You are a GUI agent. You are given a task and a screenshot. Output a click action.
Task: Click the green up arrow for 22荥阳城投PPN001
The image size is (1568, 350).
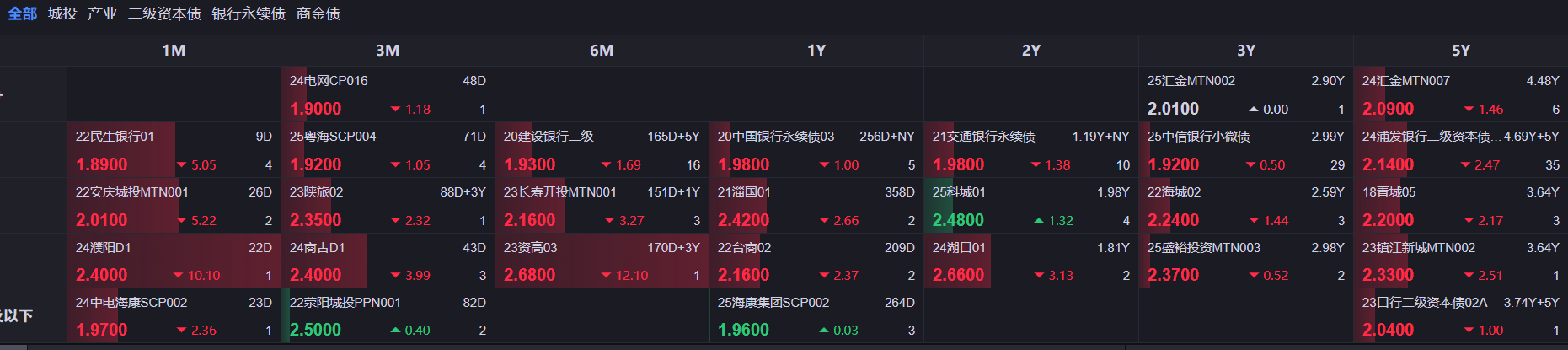(x=395, y=331)
